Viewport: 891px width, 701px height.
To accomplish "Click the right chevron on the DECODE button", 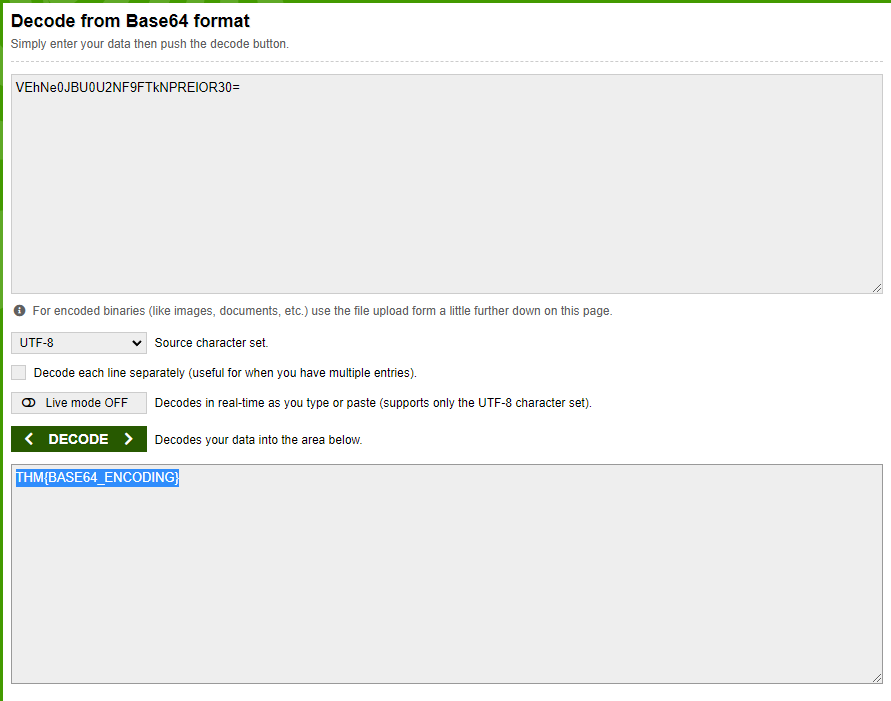I will (x=128, y=439).
